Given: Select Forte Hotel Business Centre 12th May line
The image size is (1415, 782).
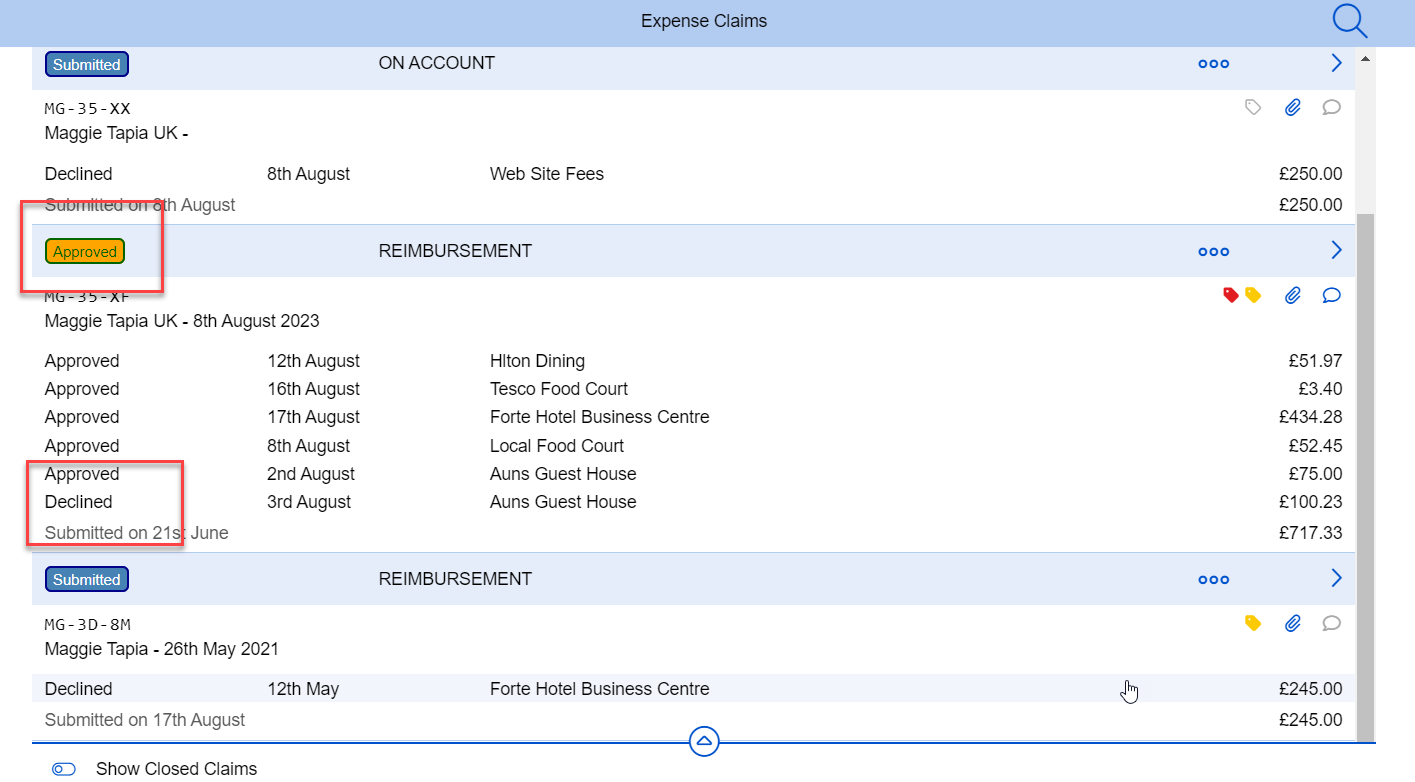Looking at the screenshot, I should [x=694, y=689].
